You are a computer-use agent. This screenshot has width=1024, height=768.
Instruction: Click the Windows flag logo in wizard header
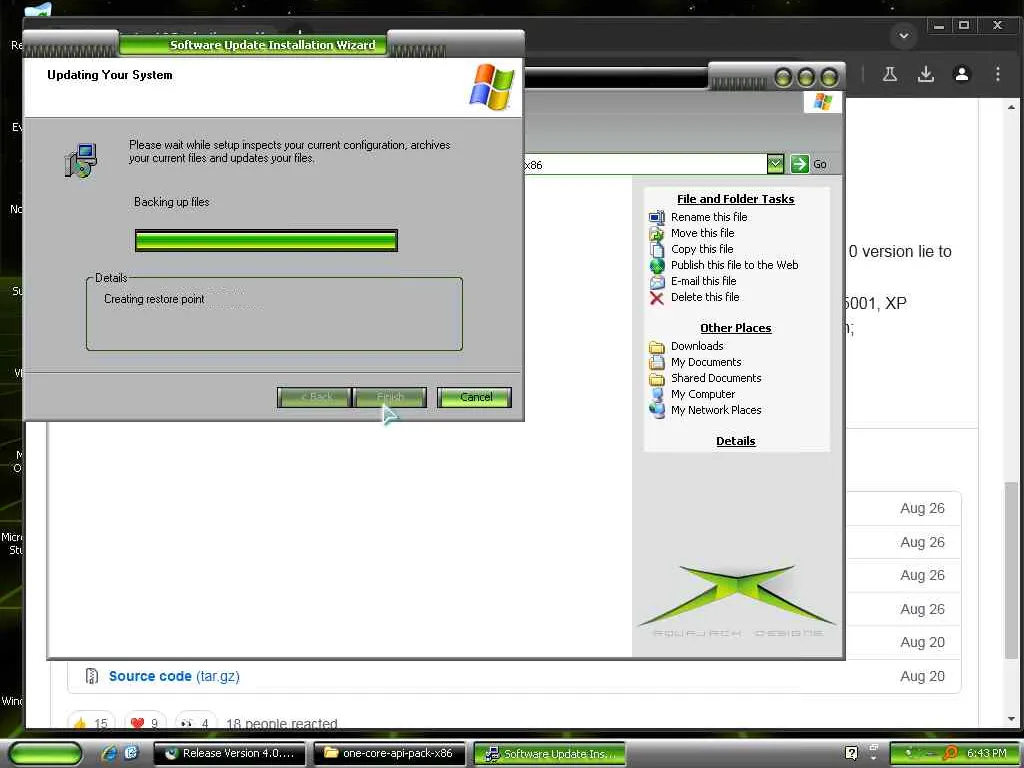click(x=491, y=87)
